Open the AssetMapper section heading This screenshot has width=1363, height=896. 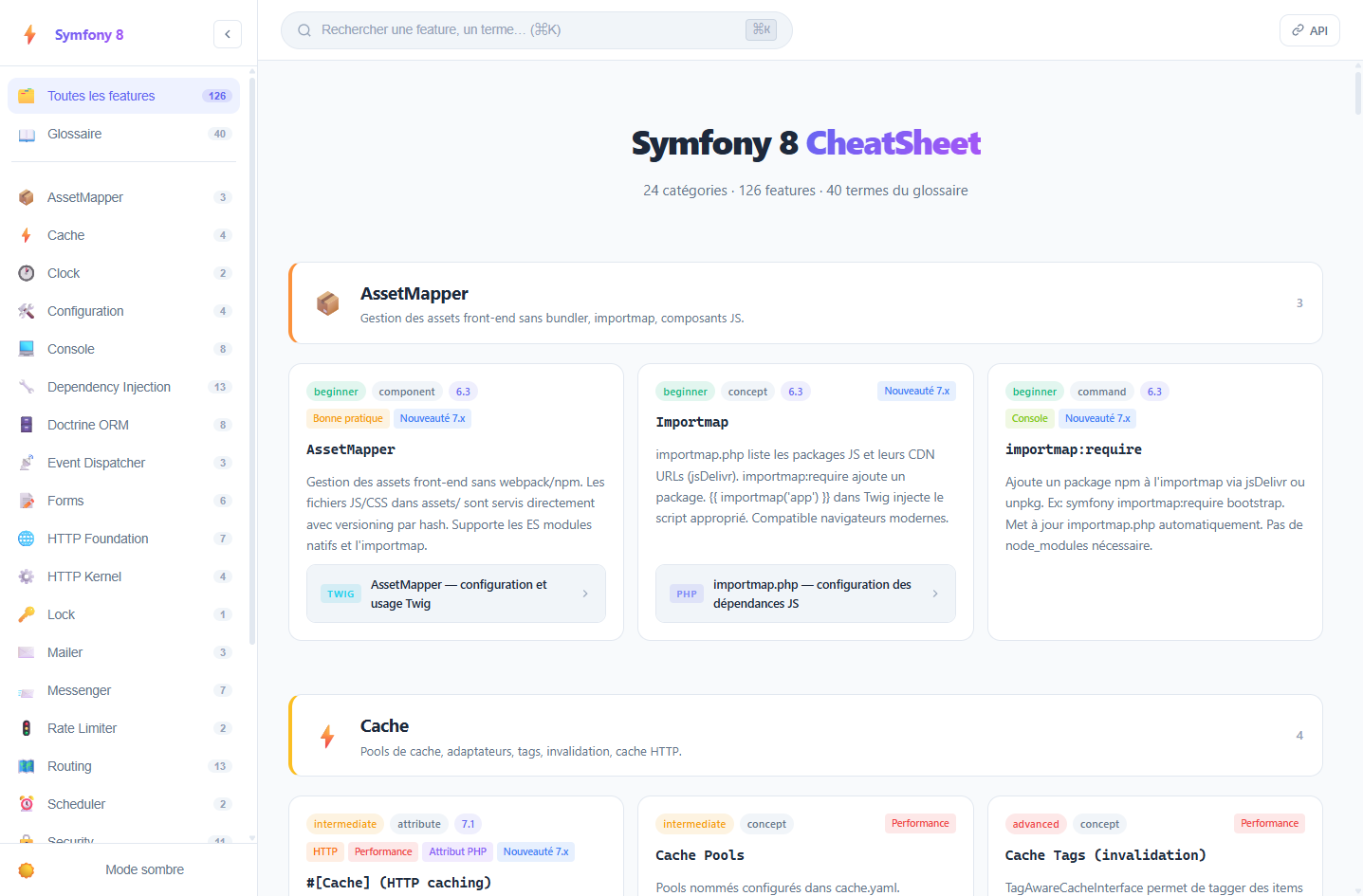coord(414,294)
